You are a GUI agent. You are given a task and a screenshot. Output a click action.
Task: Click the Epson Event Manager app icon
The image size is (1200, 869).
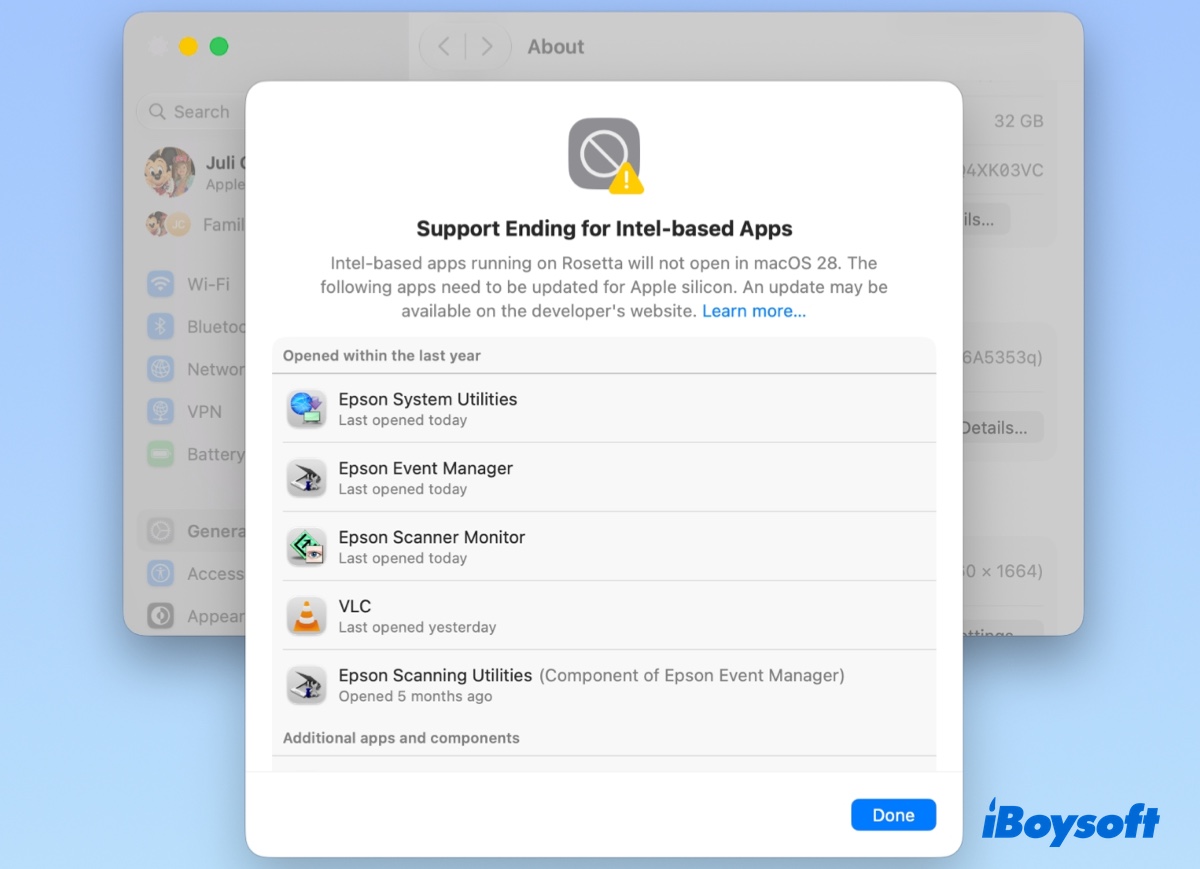pyautogui.click(x=306, y=478)
